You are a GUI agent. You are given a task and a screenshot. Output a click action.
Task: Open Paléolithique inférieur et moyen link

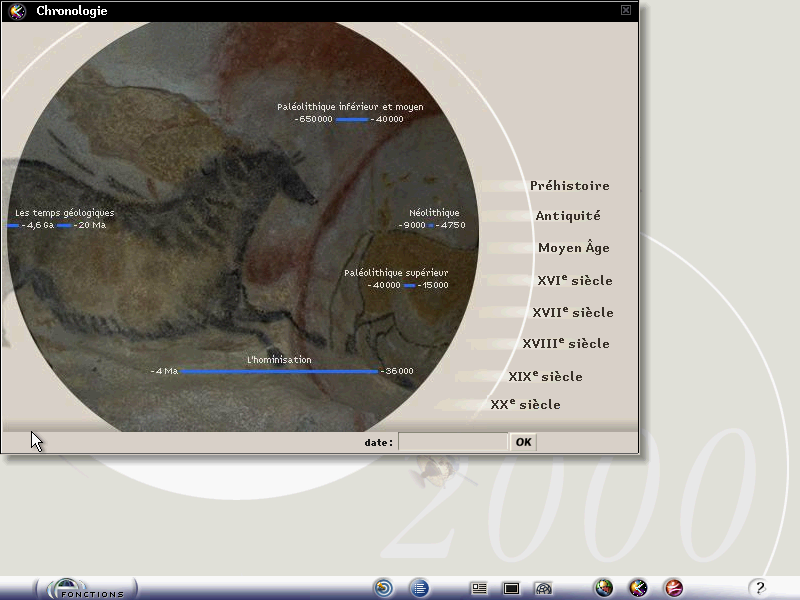(350, 107)
